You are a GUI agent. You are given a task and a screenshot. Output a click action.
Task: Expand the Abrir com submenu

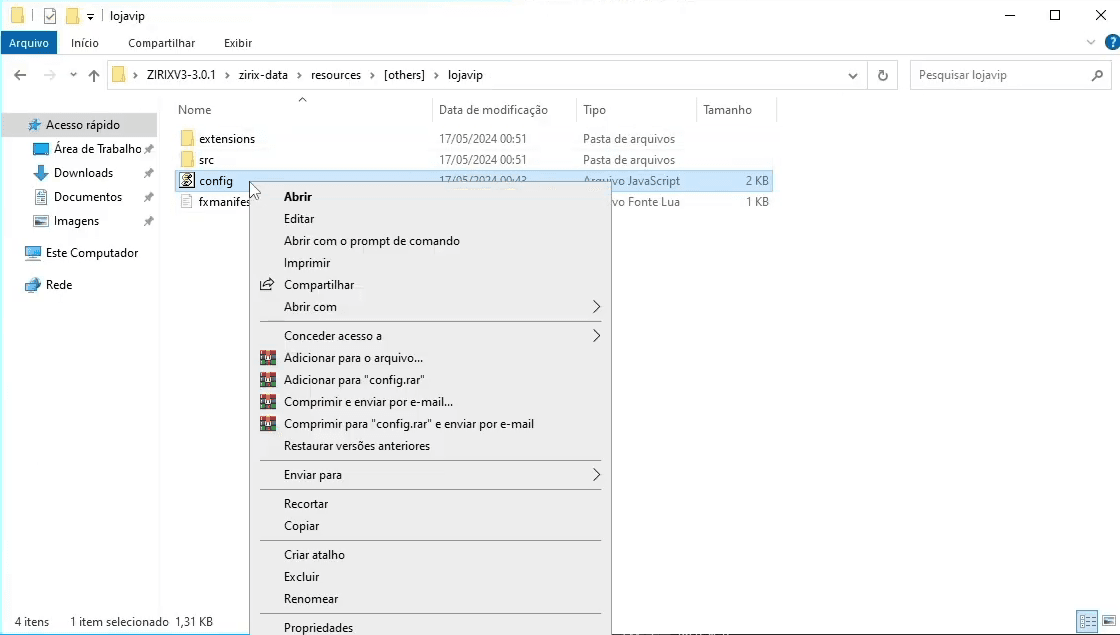pos(430,307)
